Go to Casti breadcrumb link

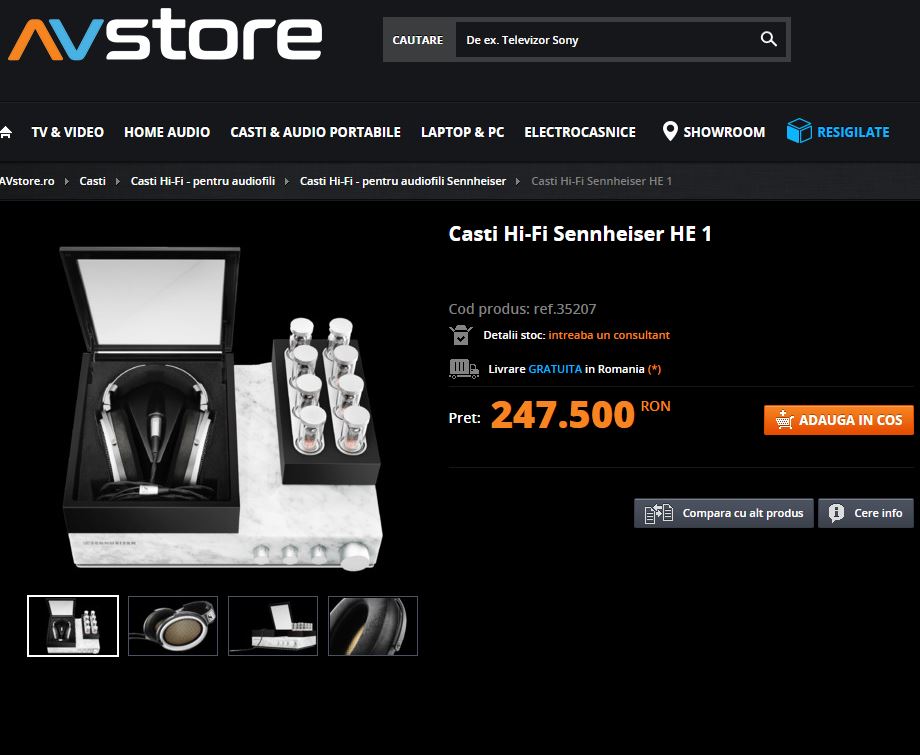pyautogui.click(x=93, y=181)
